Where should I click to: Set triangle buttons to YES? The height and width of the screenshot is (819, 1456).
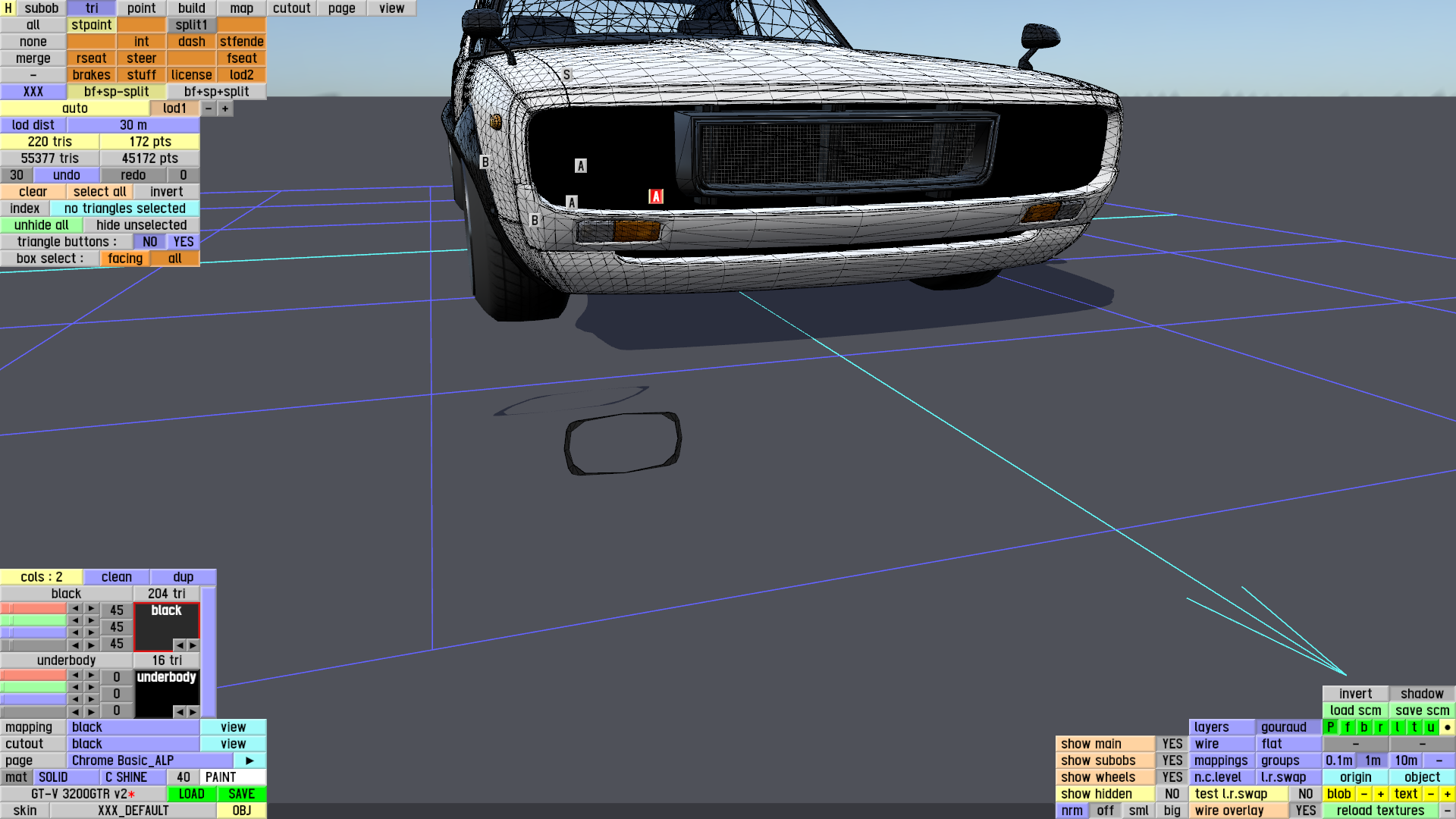[183, 242]
